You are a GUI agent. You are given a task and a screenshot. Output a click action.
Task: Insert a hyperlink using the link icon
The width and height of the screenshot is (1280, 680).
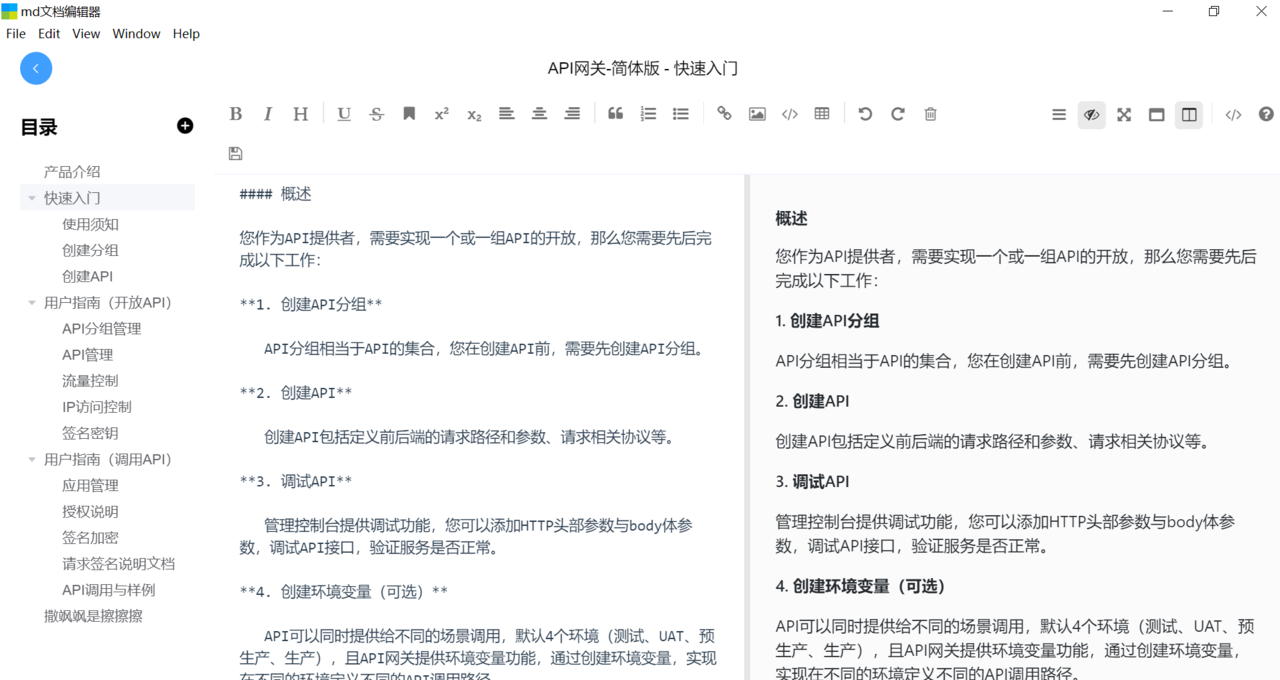pyautogui.click(x=724, y=114)
